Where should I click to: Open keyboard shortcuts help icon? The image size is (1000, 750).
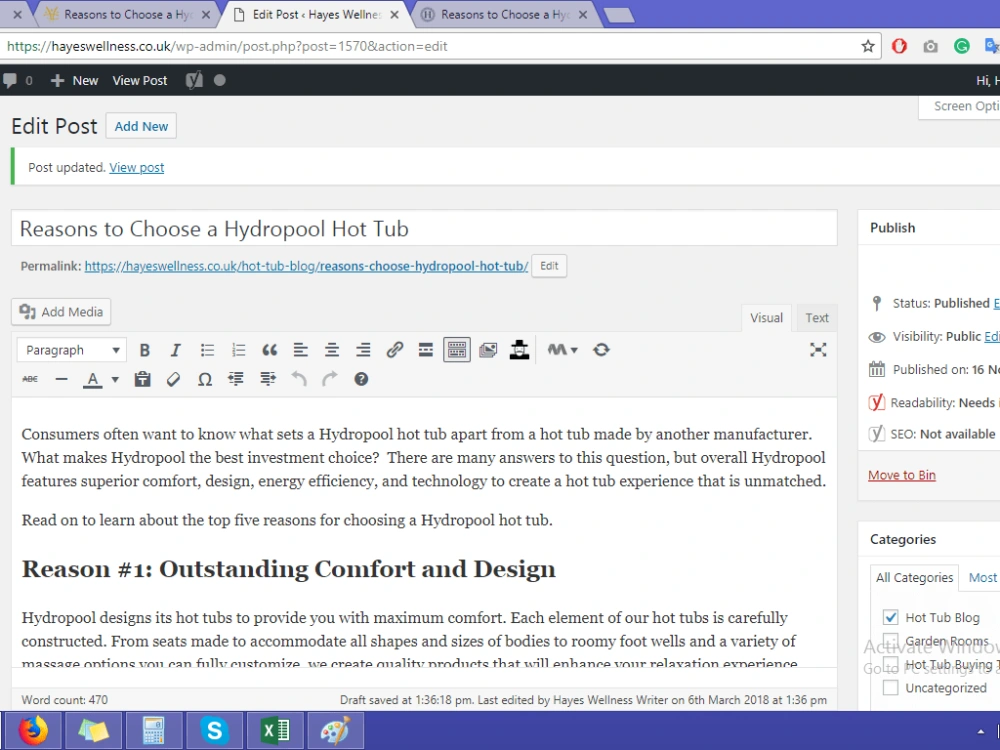tap(361, 379)
